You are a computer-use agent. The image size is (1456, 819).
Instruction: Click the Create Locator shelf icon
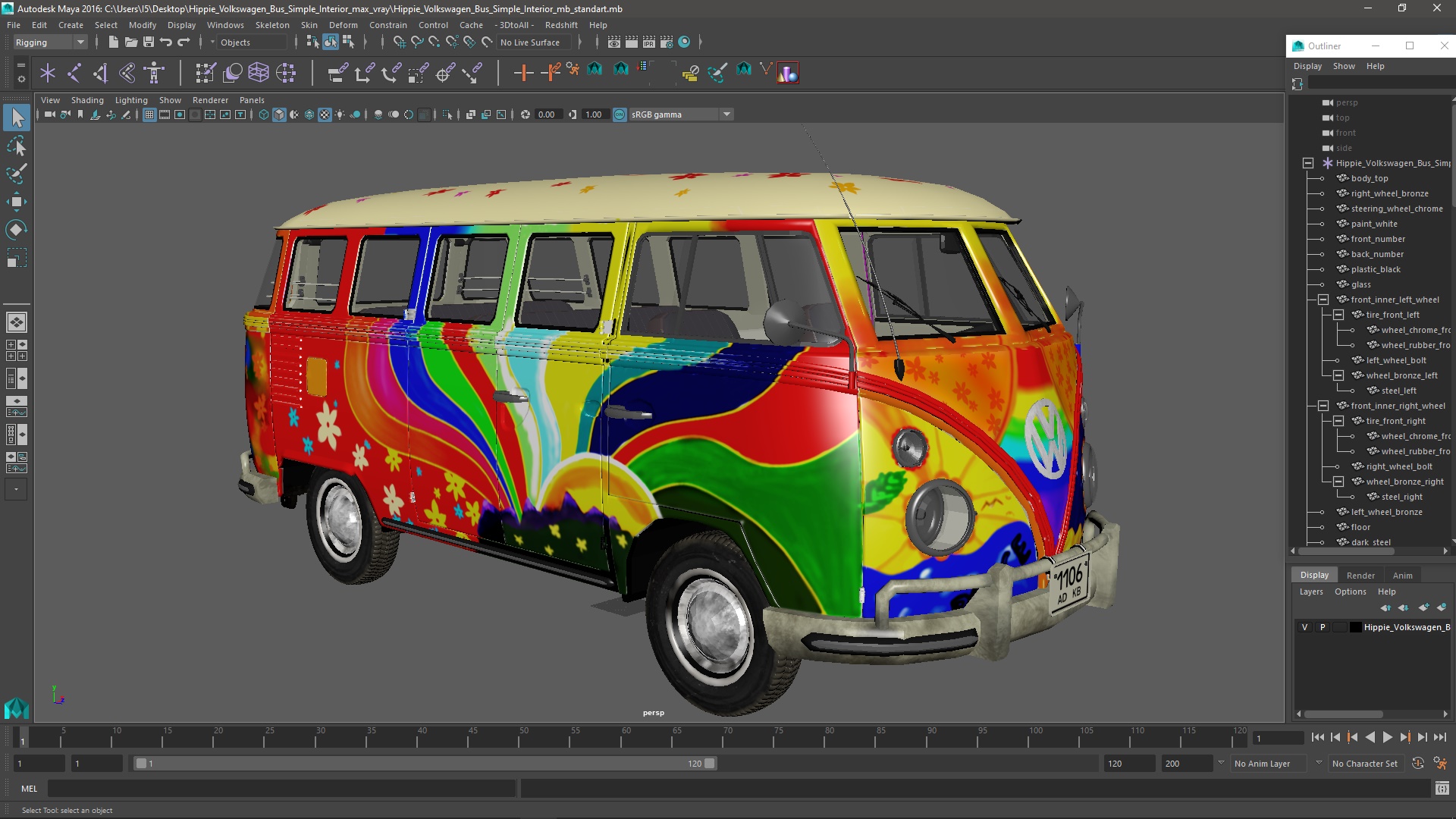(x=48, y=73)
